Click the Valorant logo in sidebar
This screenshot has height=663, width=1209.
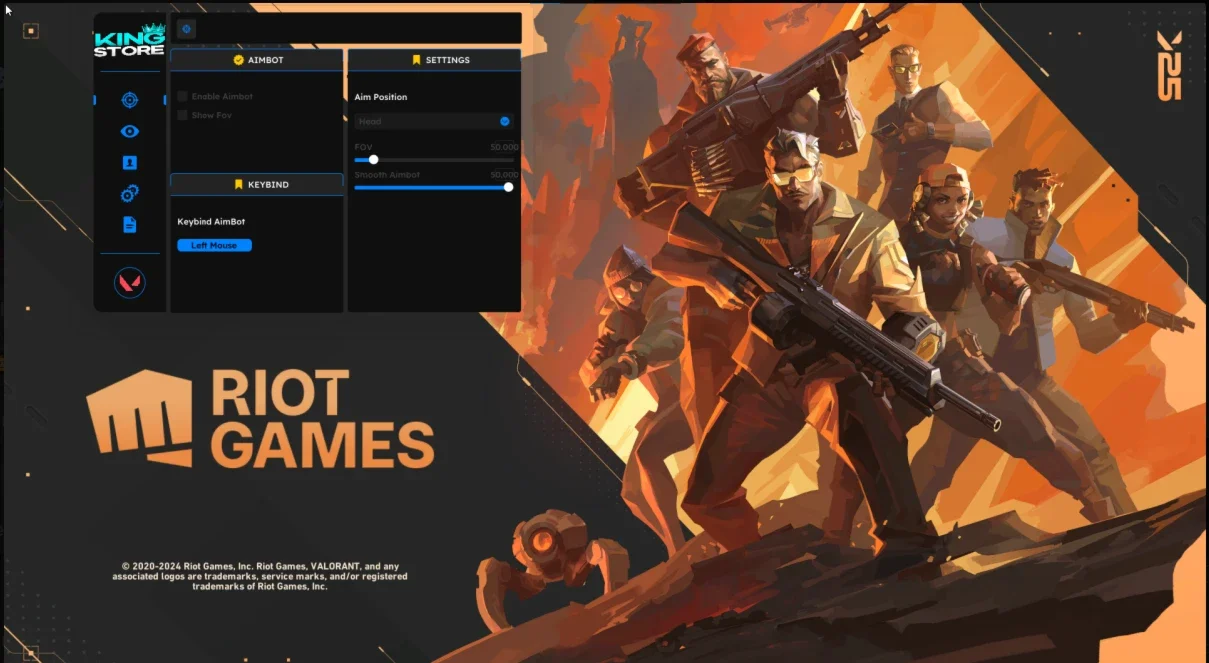130,283
